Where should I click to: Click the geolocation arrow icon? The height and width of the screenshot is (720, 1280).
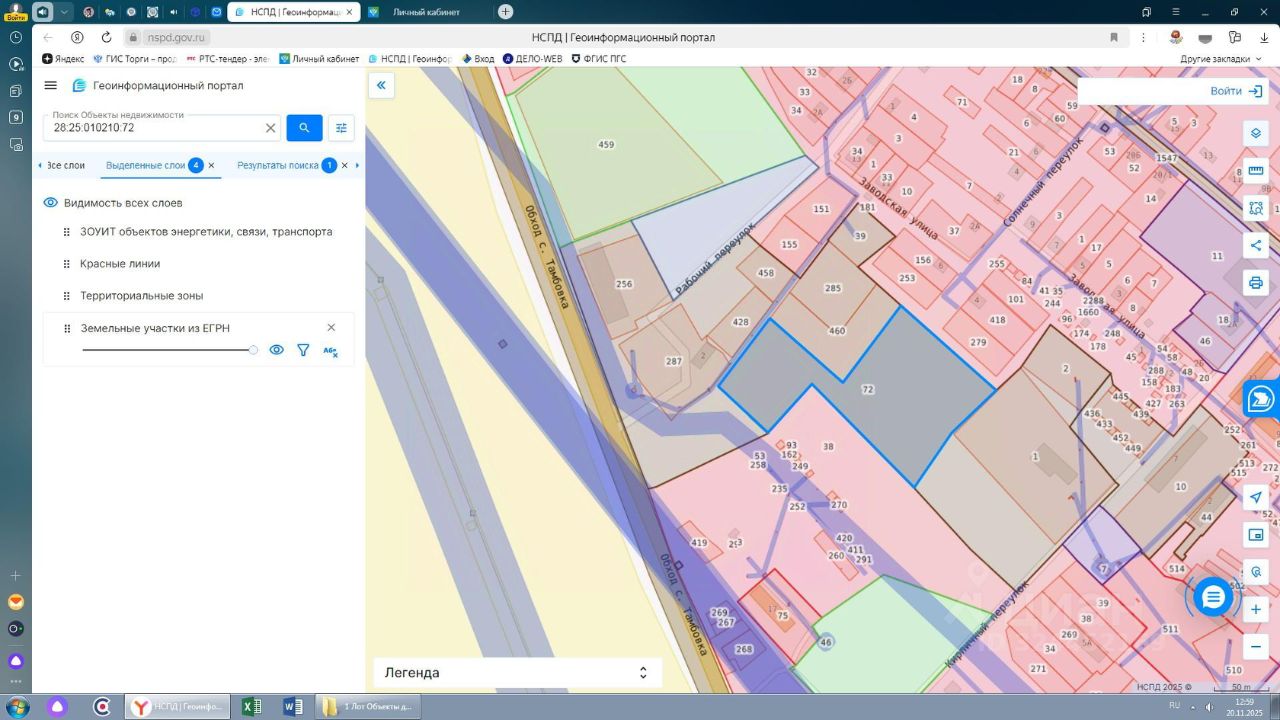coord(1256,498)
